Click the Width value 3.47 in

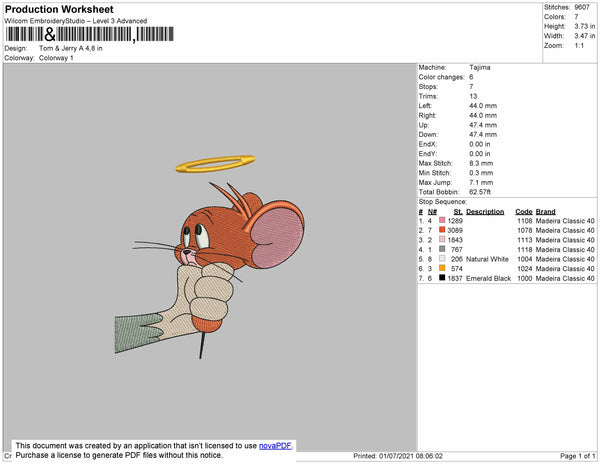585,36
